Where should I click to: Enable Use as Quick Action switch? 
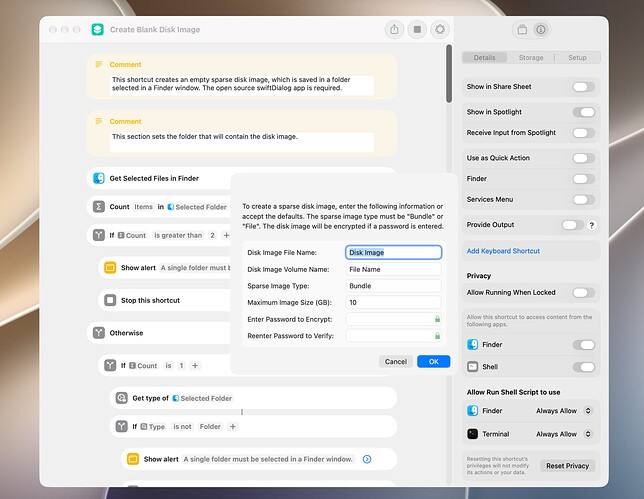click(584, 158)
